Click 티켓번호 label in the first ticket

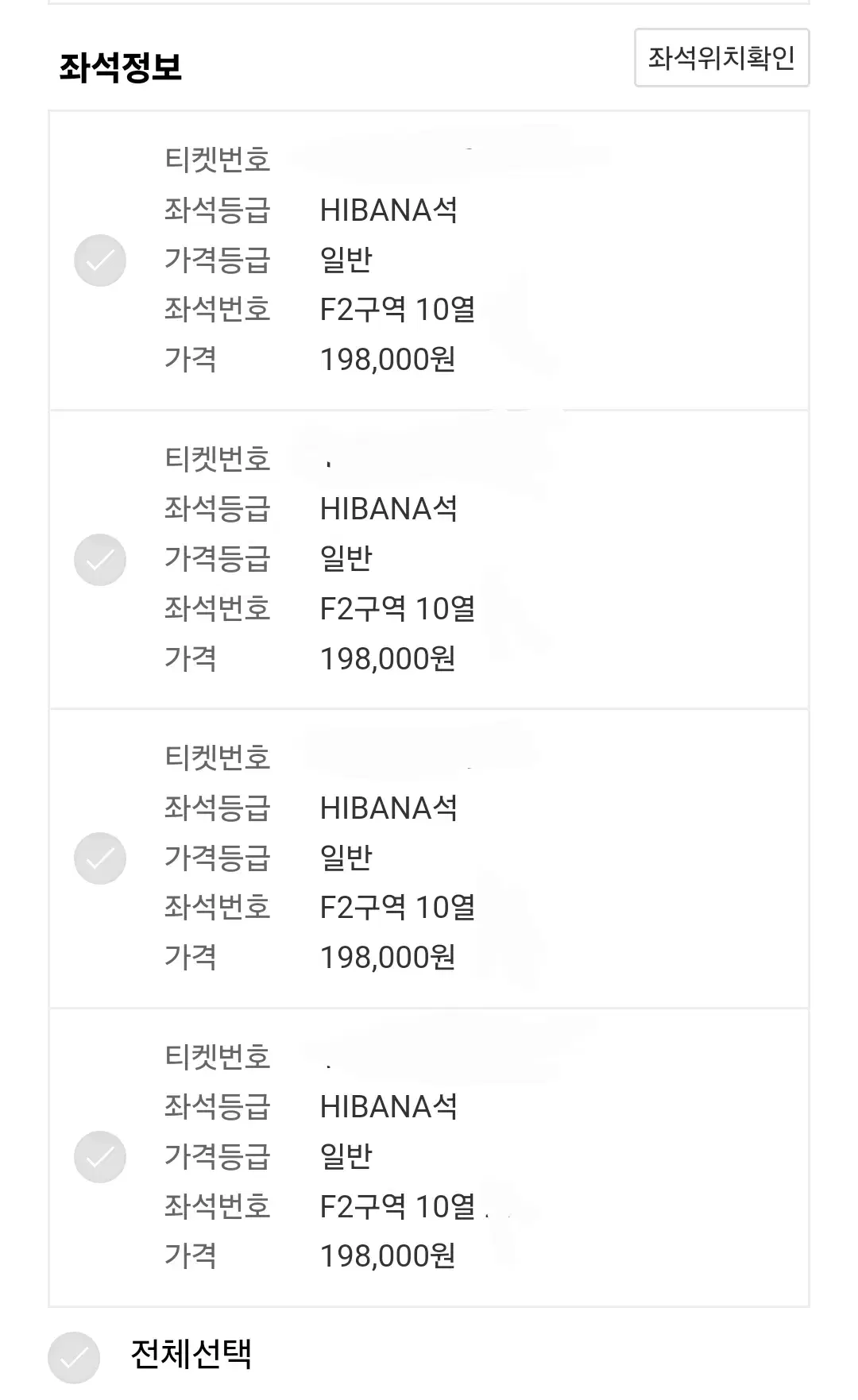[x=218, y=160]
